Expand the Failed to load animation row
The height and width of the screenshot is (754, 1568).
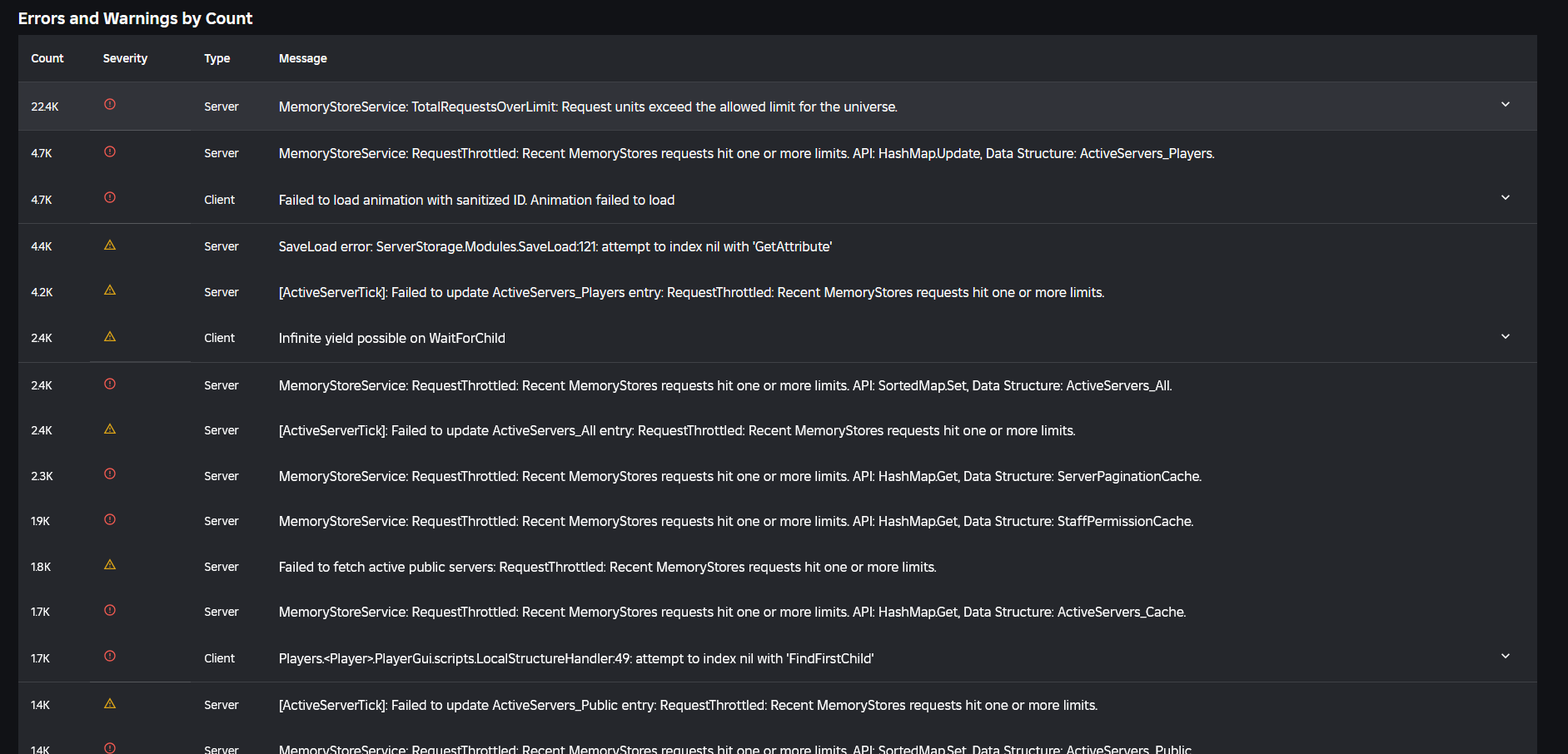pos(1505,198)
